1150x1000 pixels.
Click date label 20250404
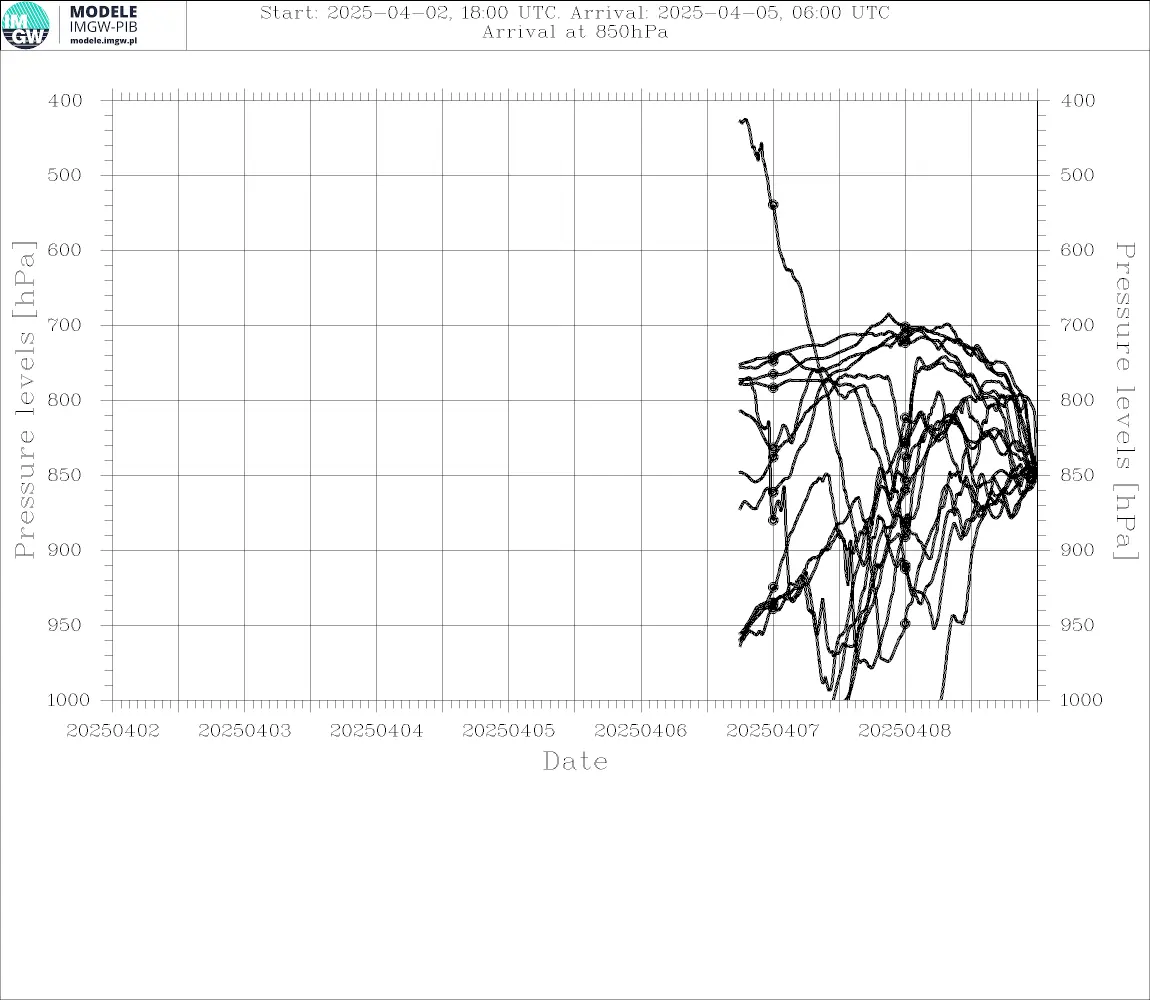point(377,731)
